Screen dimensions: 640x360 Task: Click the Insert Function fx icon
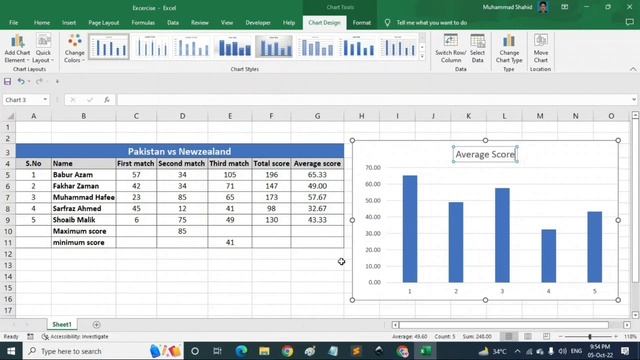pos(107,100)
